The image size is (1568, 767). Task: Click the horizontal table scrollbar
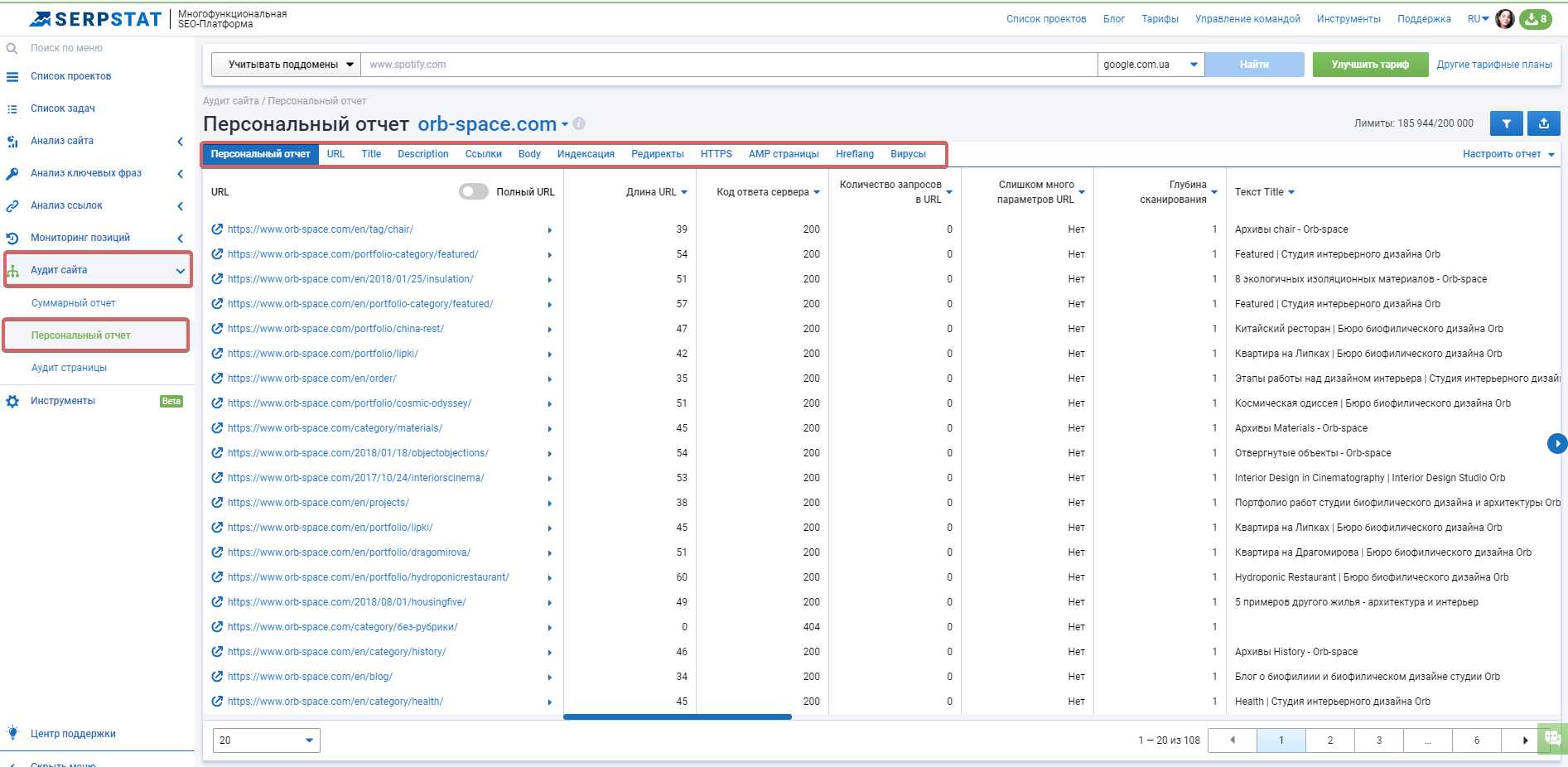point(678,717)
